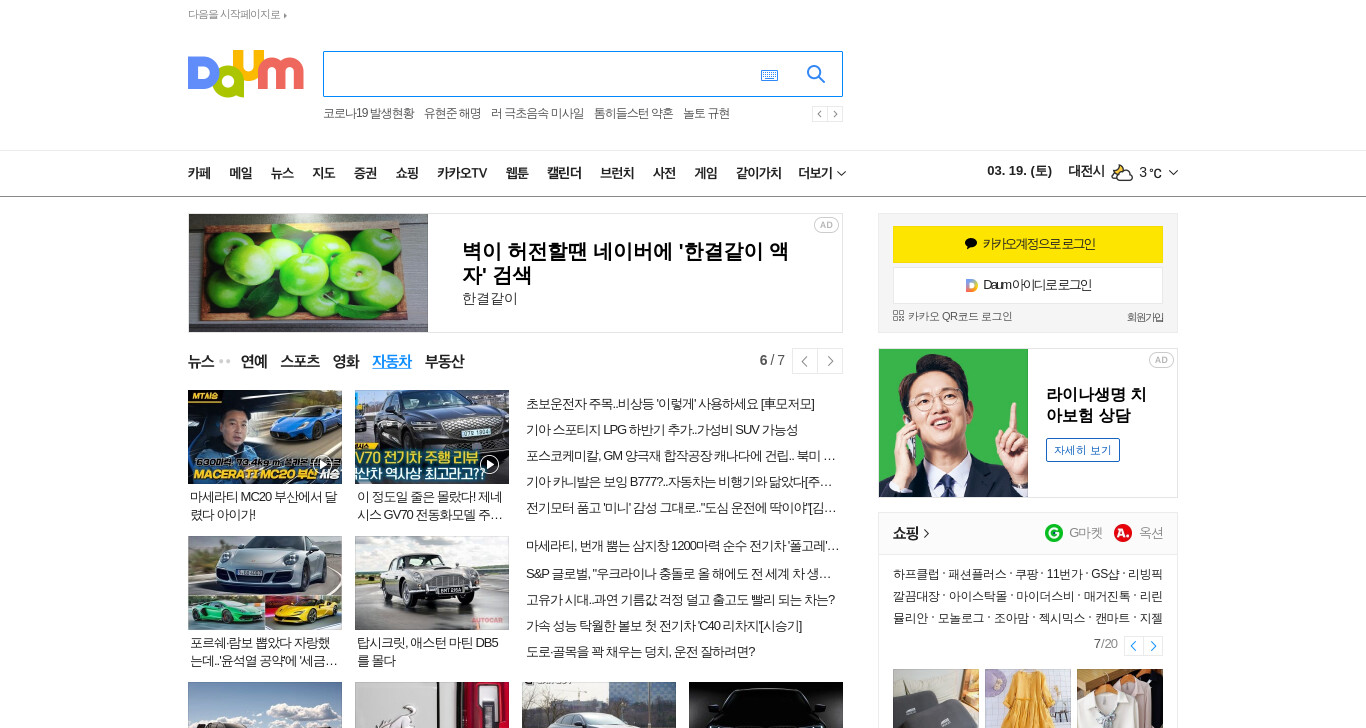The height and width of the screenshot is (728, 1366).
Task: Open 쇼핑 in top navigation
Action: [x=407, y=173]
